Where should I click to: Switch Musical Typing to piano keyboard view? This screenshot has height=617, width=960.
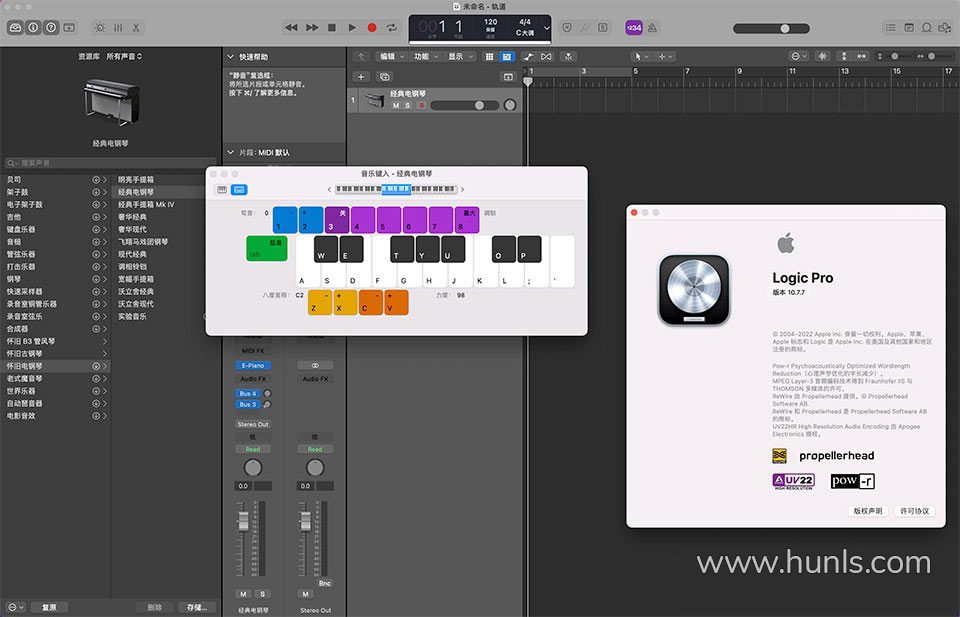coord(222,189)
